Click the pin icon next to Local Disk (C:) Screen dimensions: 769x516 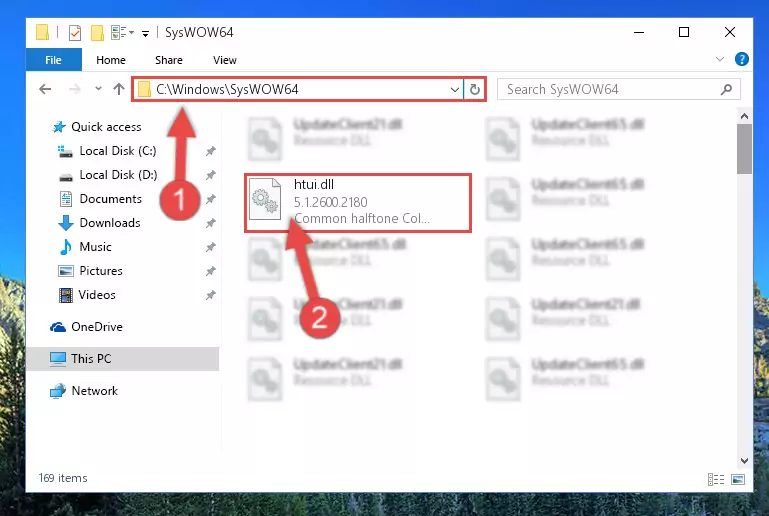210,151
